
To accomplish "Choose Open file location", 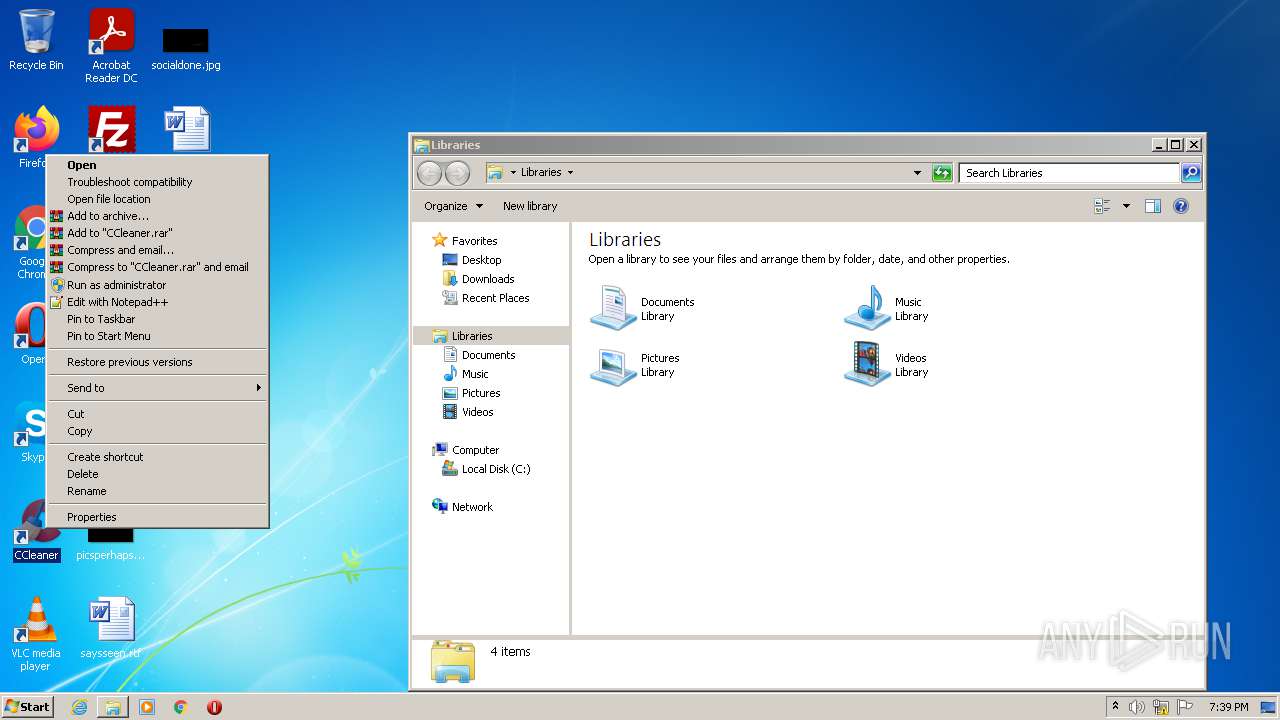I will click(158, 199).
